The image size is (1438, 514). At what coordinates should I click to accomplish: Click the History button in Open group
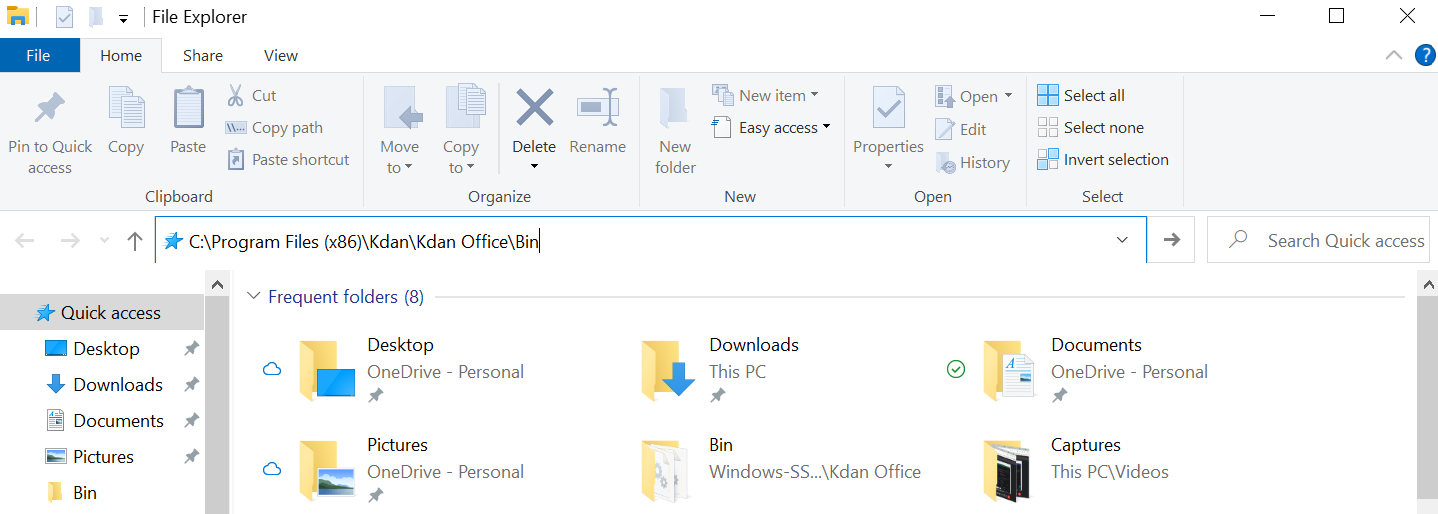(972, 162)
